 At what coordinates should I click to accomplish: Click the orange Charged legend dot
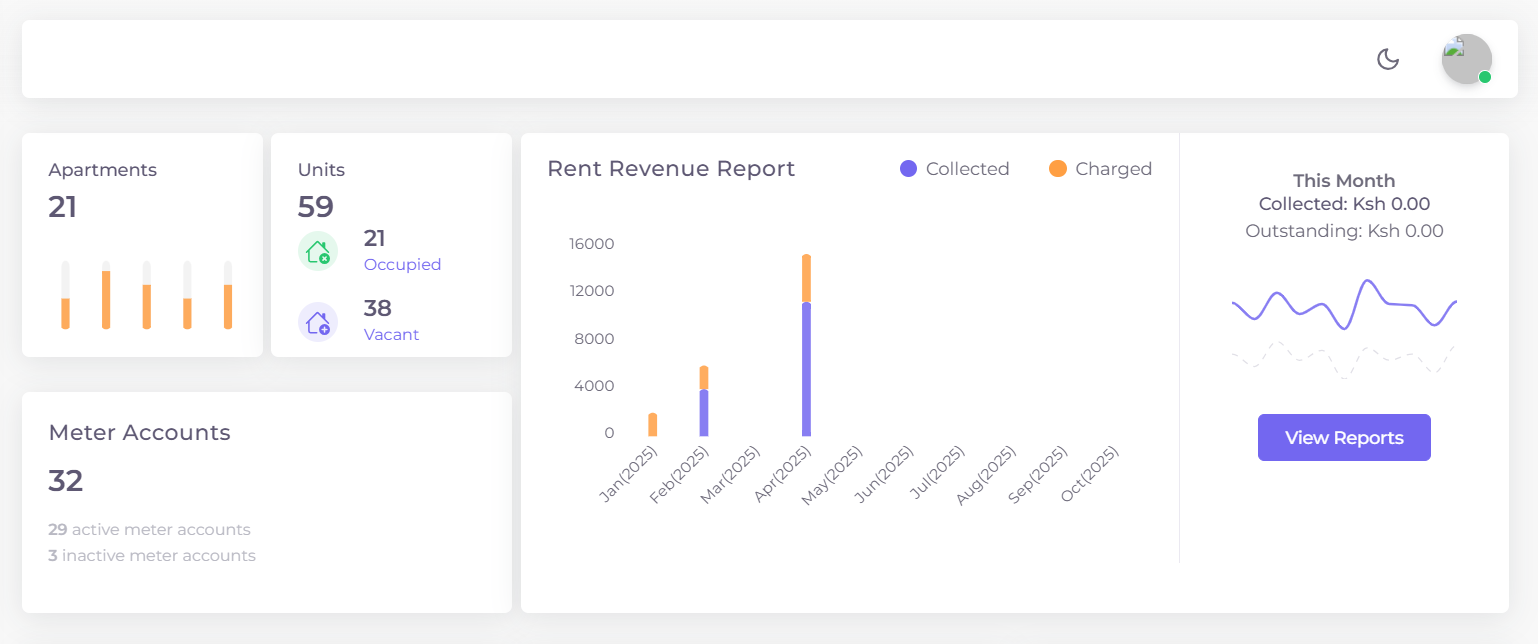point(1058,168)
